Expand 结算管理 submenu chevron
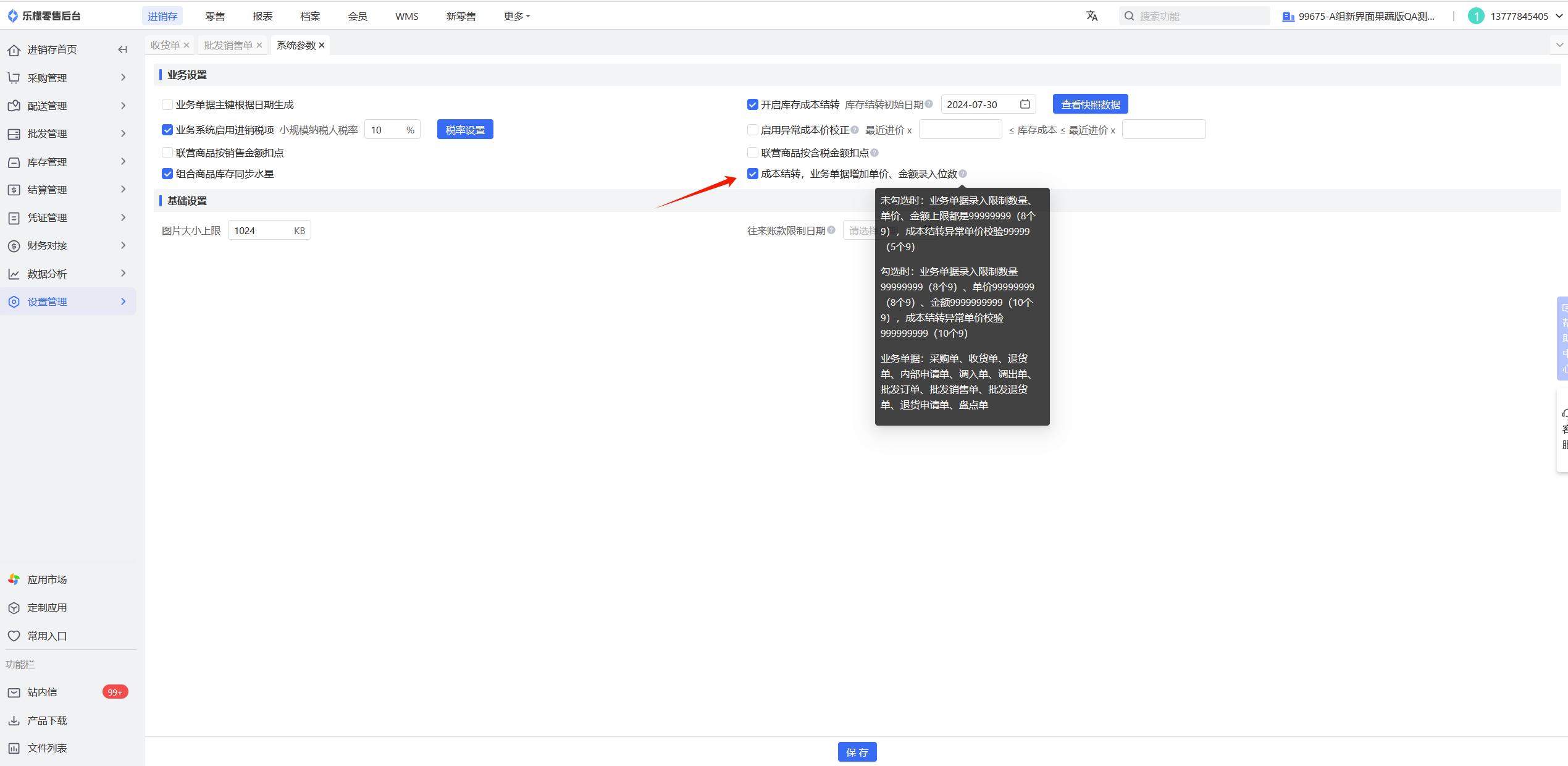Image resolution: width=1568 pixels, height=766 pixels. 124,190
